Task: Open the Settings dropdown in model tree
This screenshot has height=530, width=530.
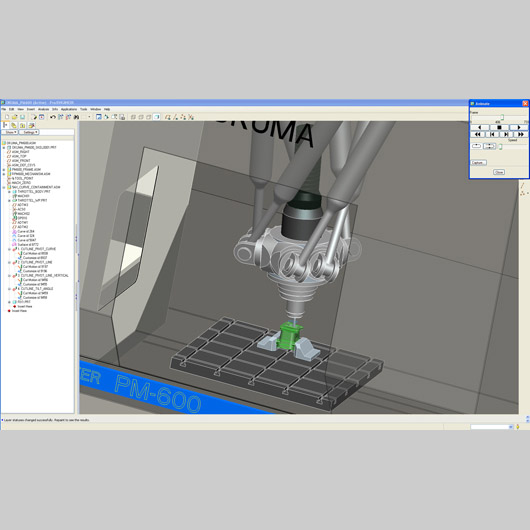Action: (29, 132)
